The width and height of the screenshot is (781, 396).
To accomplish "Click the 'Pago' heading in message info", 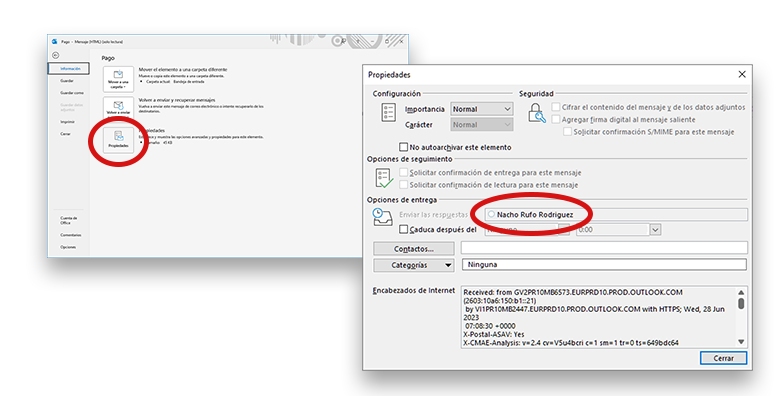I will (108, 58).
